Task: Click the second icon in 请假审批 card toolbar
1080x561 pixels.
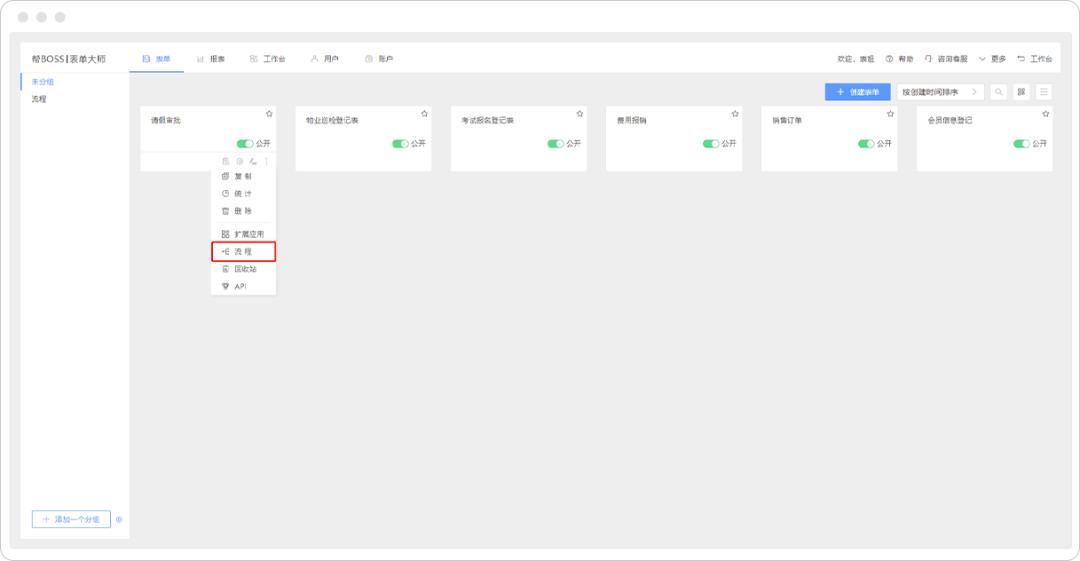Action: [239, 161]
